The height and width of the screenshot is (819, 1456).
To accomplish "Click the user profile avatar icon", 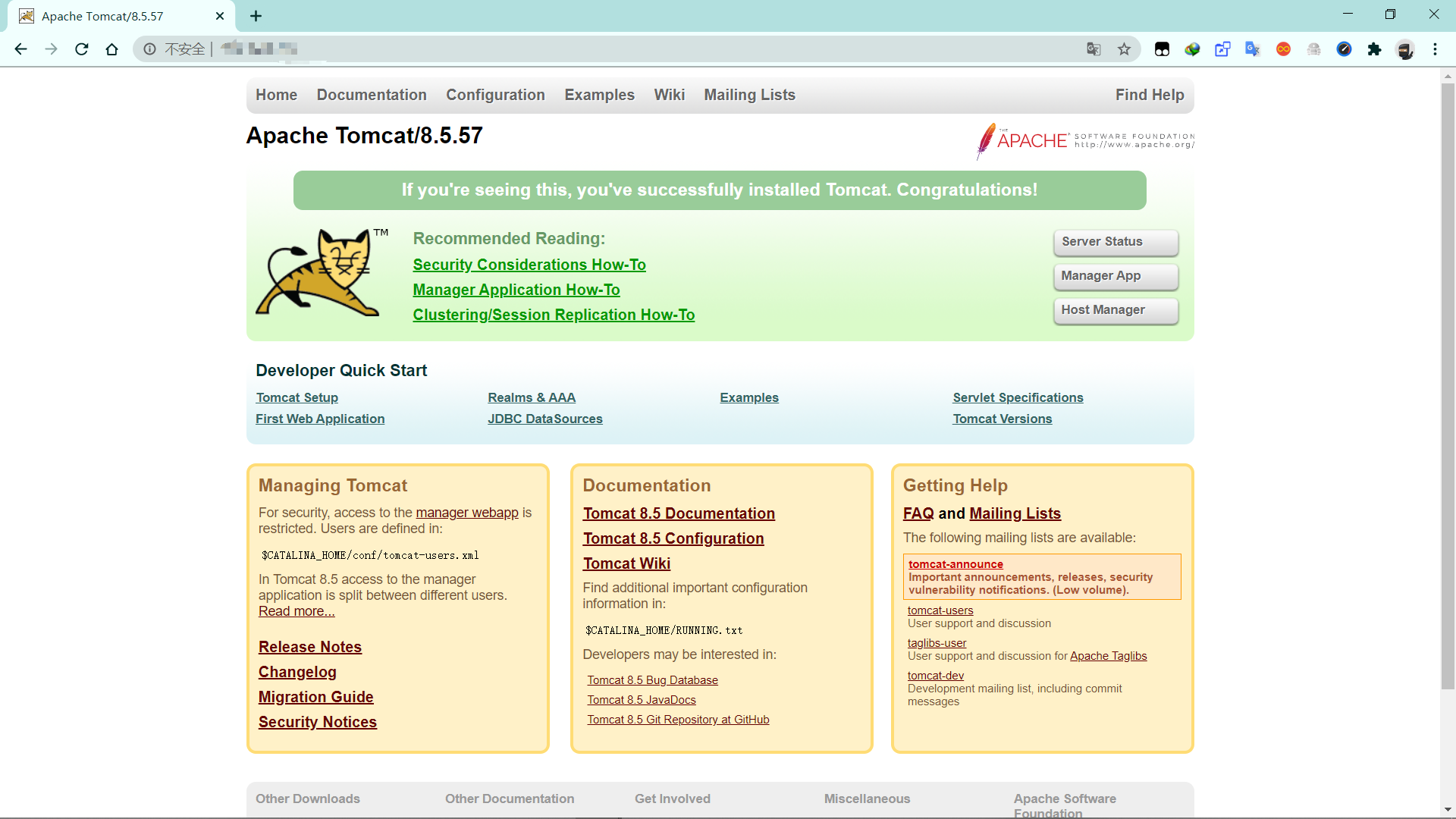I will coord(1405,49).
